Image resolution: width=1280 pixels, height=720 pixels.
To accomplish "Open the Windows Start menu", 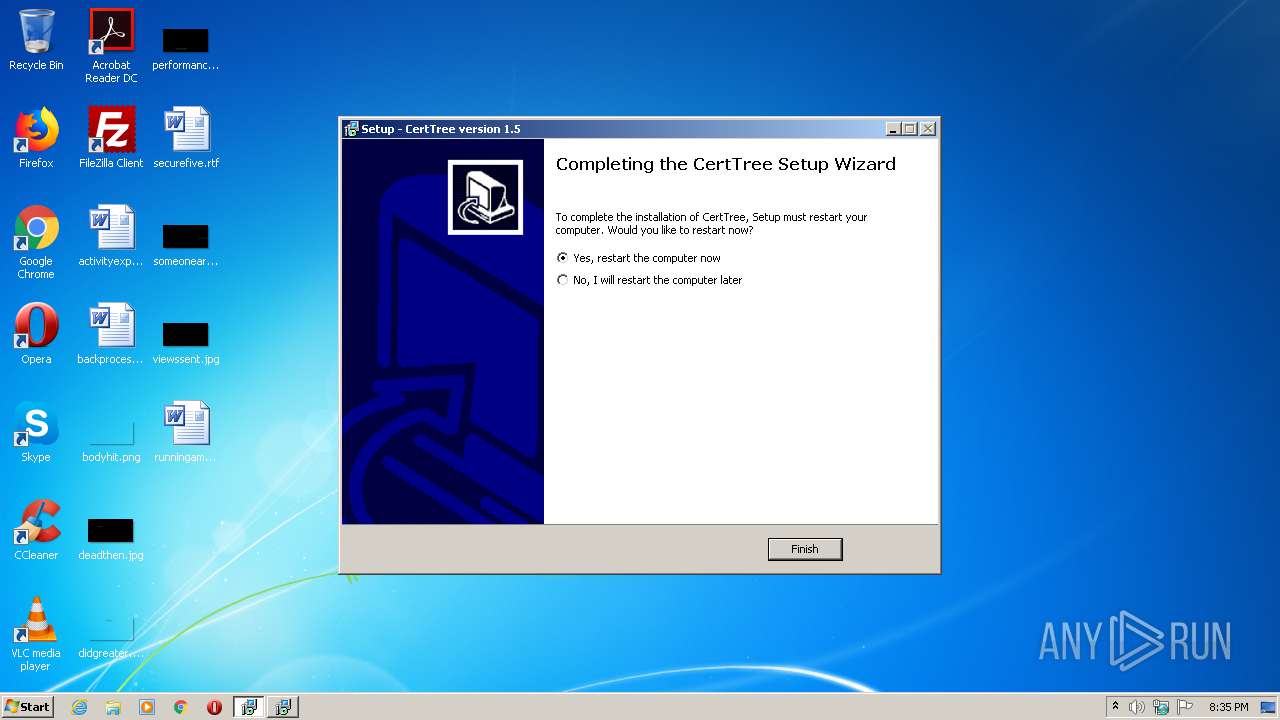I will coord(28,707).
